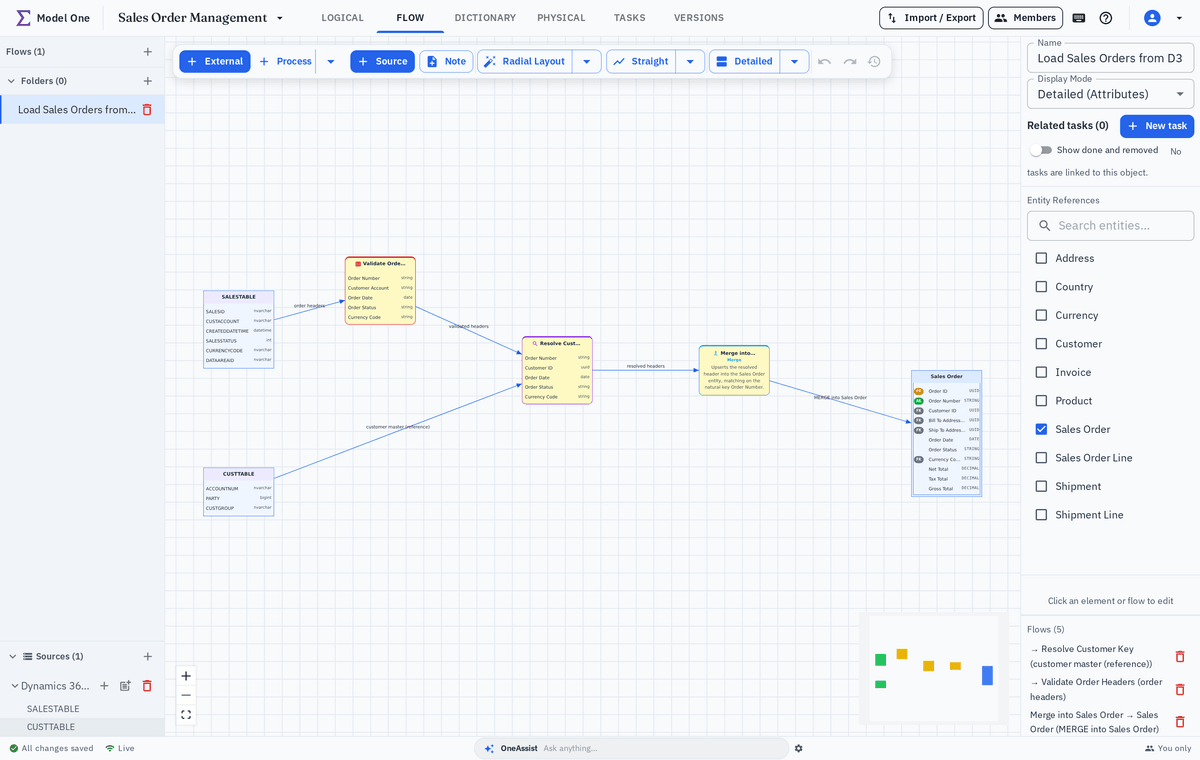This screenshot has height=760, width=1200.
Task: Open the line style dropdown arrow
Action: 690,61
